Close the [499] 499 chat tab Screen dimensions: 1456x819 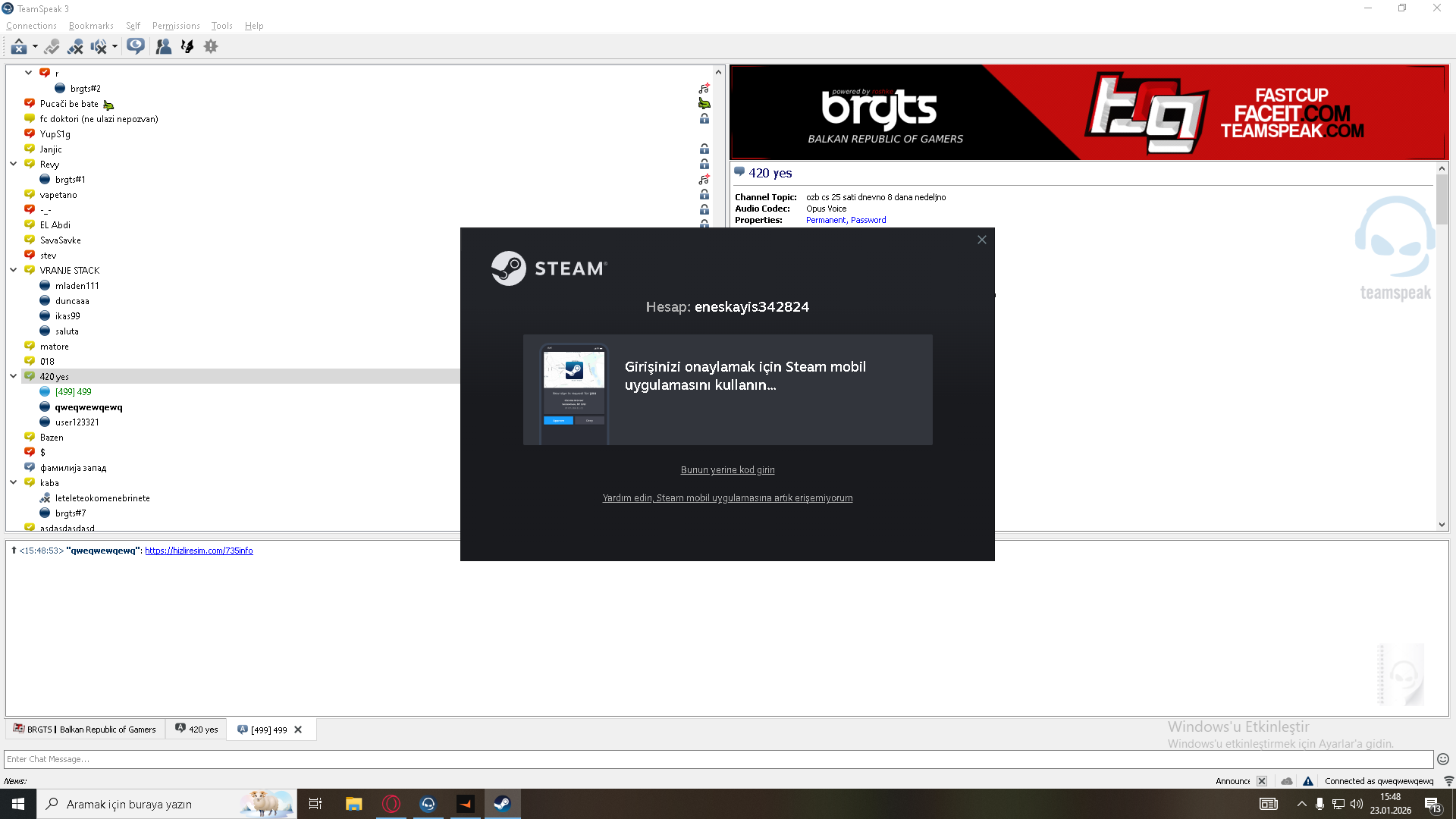point(298,730)
